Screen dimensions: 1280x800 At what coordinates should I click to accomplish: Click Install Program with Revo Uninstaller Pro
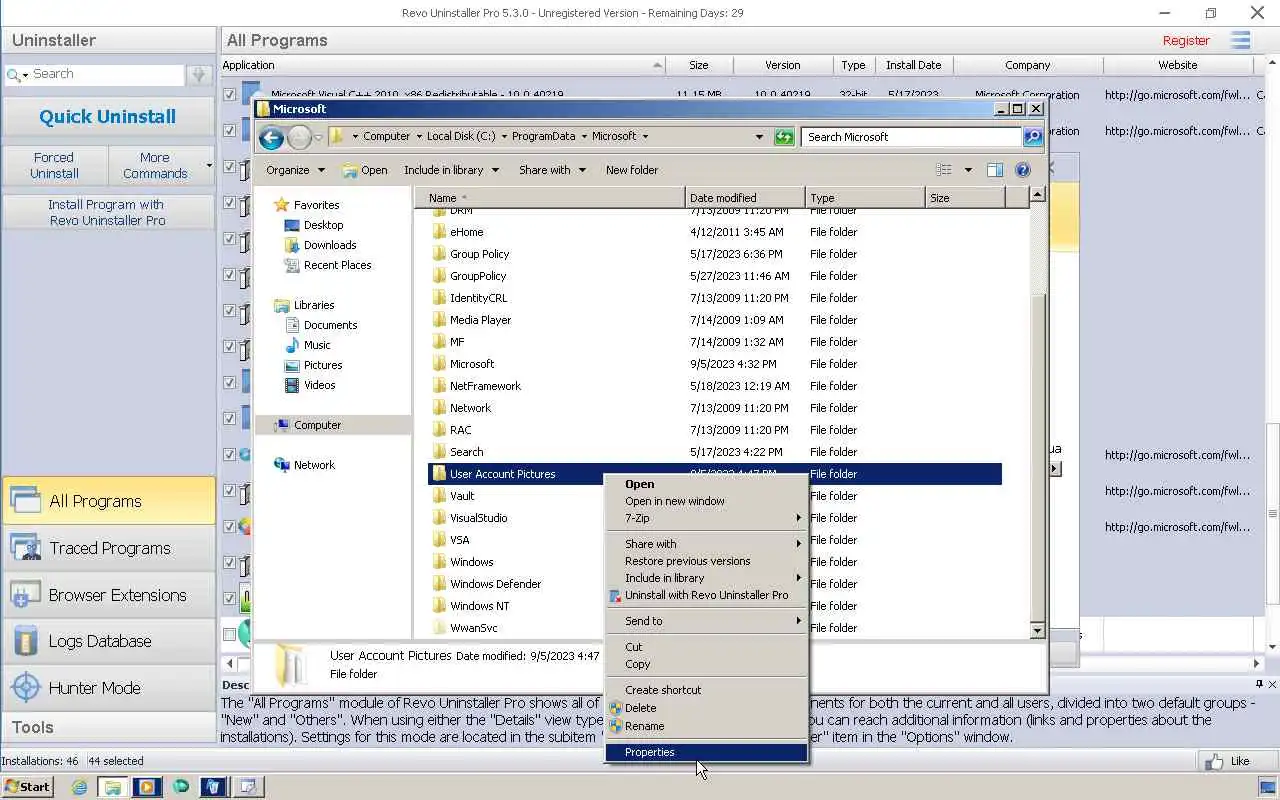[108, 212]
